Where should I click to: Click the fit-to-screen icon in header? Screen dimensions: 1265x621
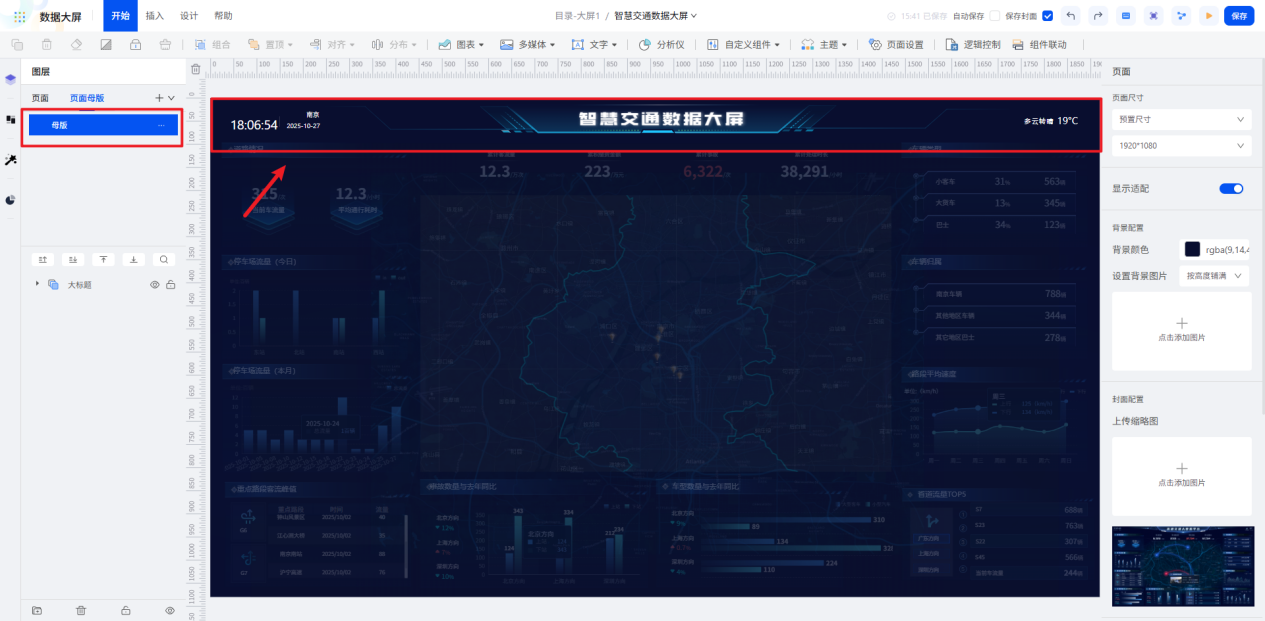pyautogui.click(x=1154, y=16)
